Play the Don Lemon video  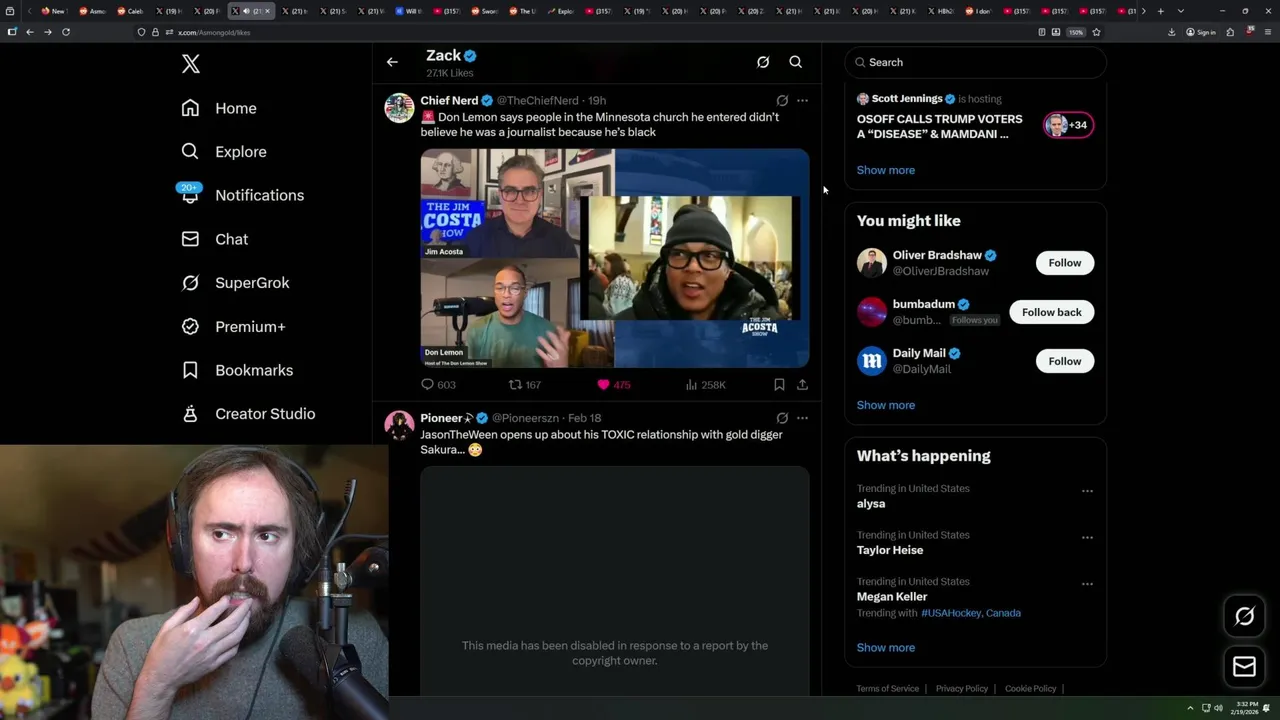(614, 258)
